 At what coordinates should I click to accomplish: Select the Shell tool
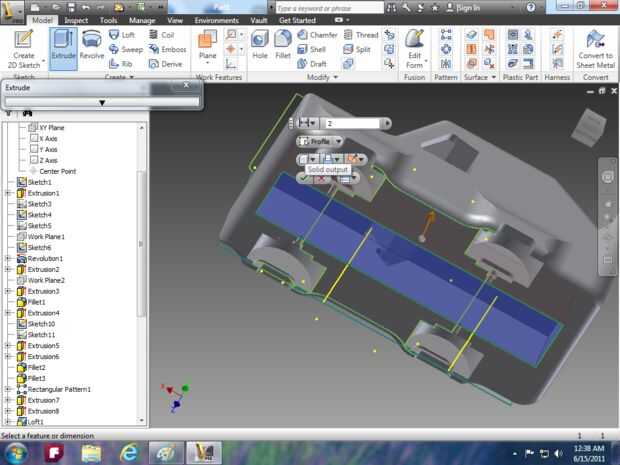click(x=311, y=49)
